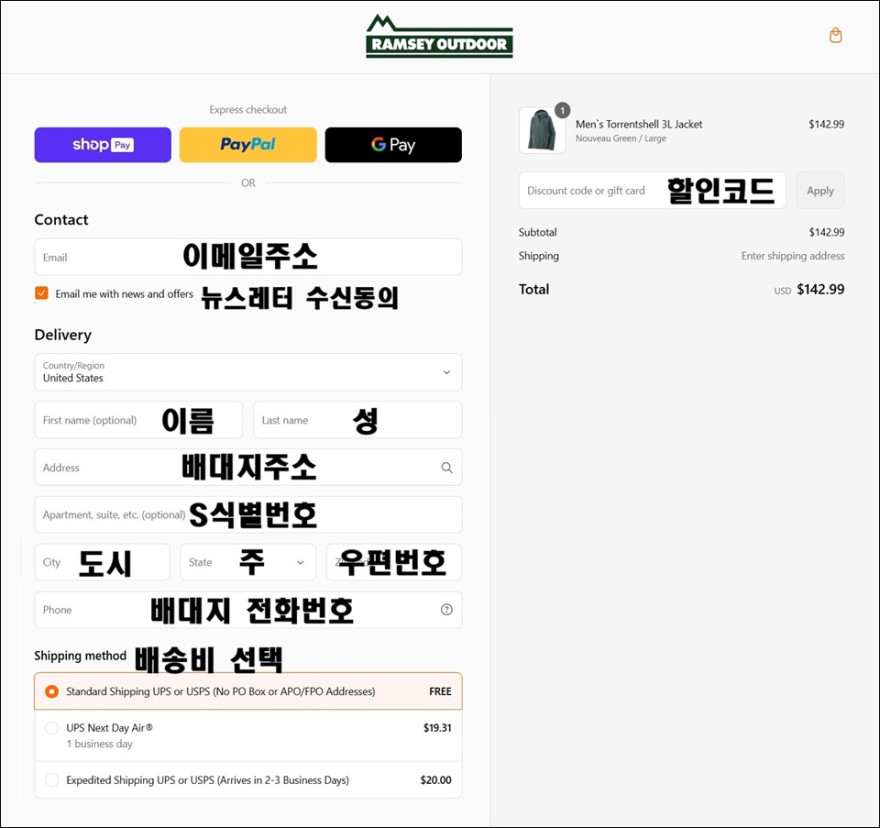This screenshot has height=828, width=880.
Task: Click the Nouveau Green / Large variant text
Action: pyautogui.click(x=621, y=139)
